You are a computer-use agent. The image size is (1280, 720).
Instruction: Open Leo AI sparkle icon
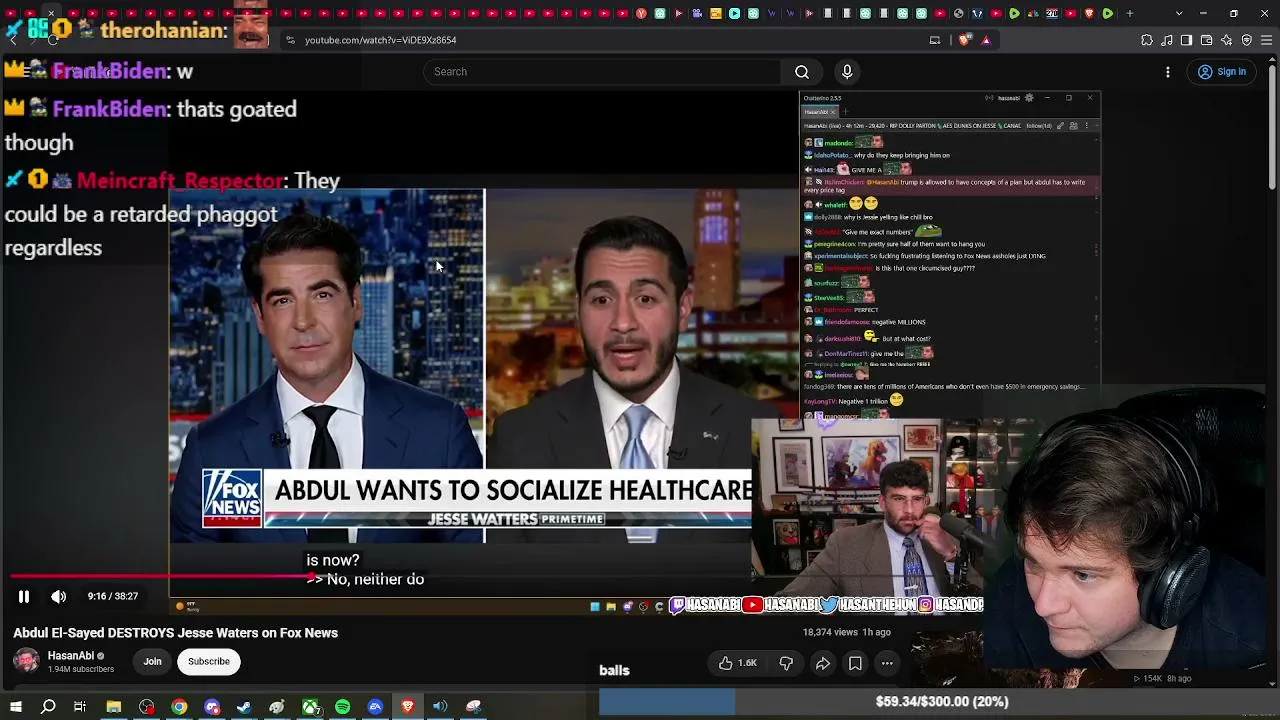point(1226,40)
